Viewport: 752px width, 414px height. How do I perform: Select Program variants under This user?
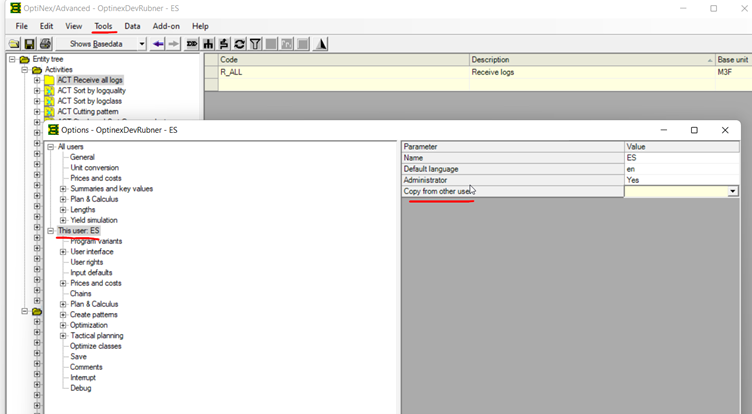[x=96, y=241]
